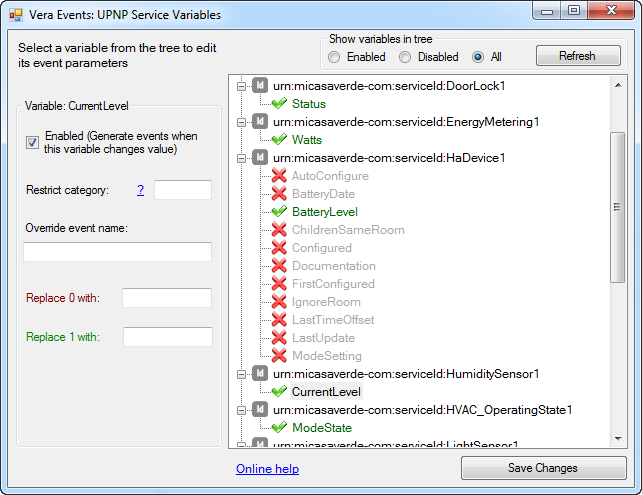Select the BatteryLevel variable
The width and height of the screenshot is (642, 495).
click(x=325, y=212)
